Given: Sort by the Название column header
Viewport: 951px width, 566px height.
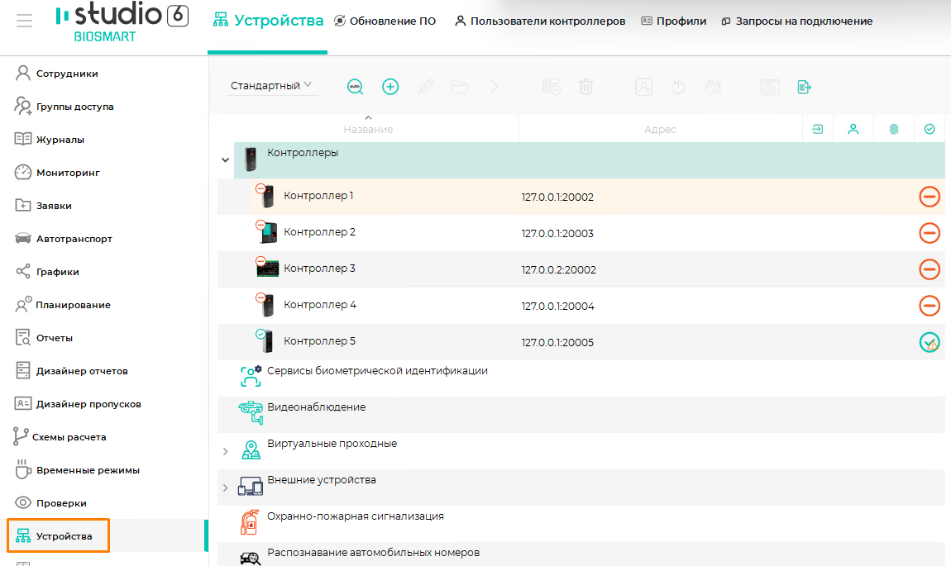Looking at the screenshot, I should point(368,129).
